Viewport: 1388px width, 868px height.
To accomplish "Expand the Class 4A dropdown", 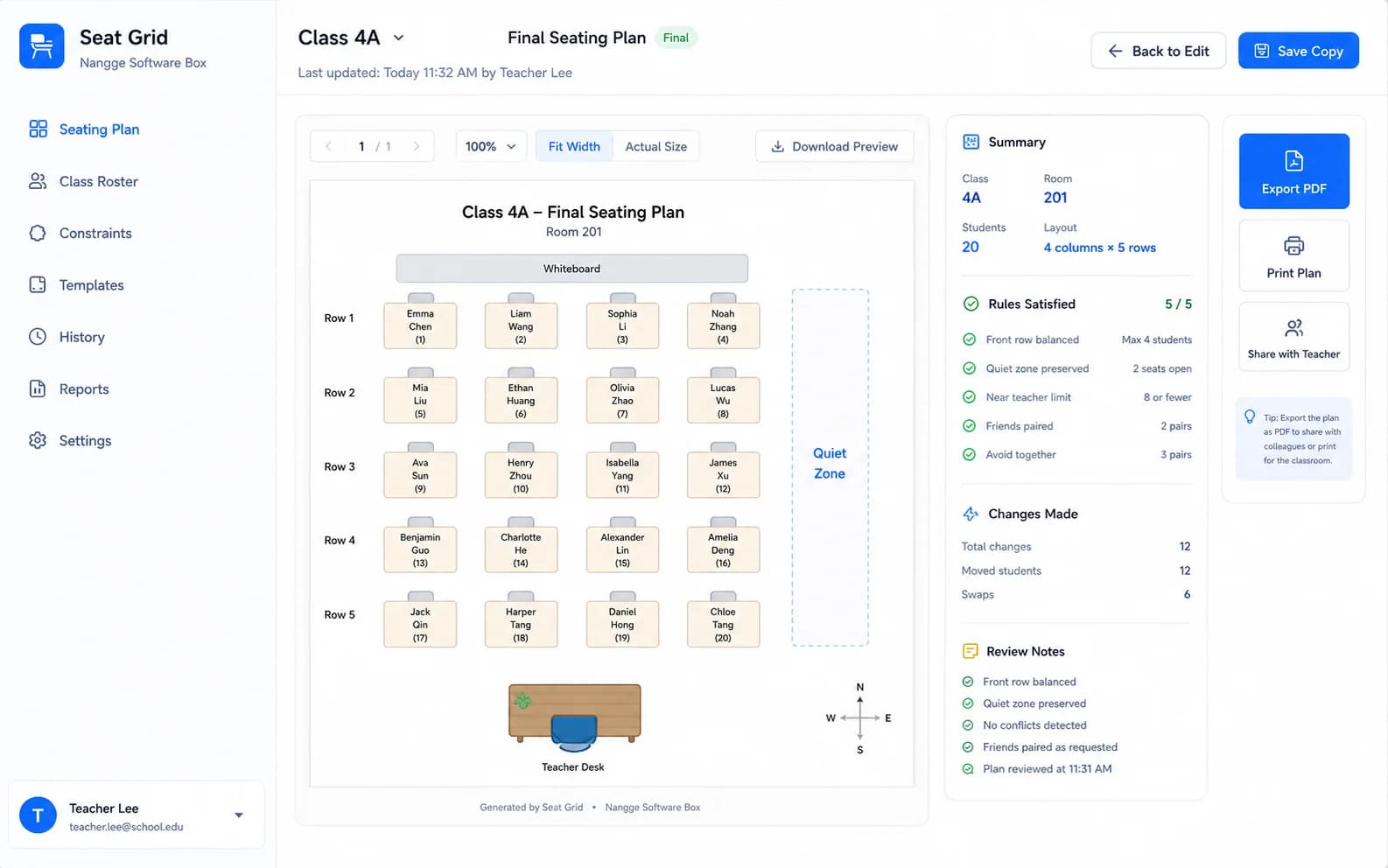I will pyautogui.click(x=398, y=38).
